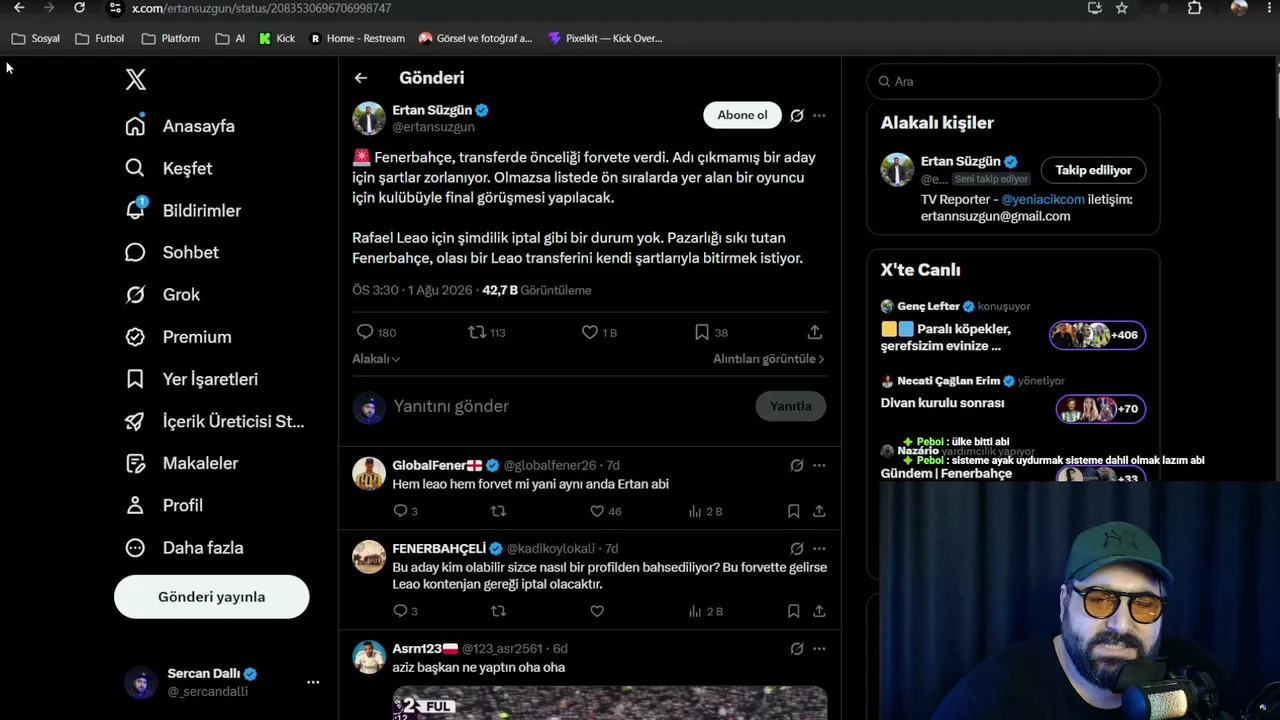View analytics of GlobalFener reply
Viewport: 1280px width, 720px height.
(x=705, y=511)
